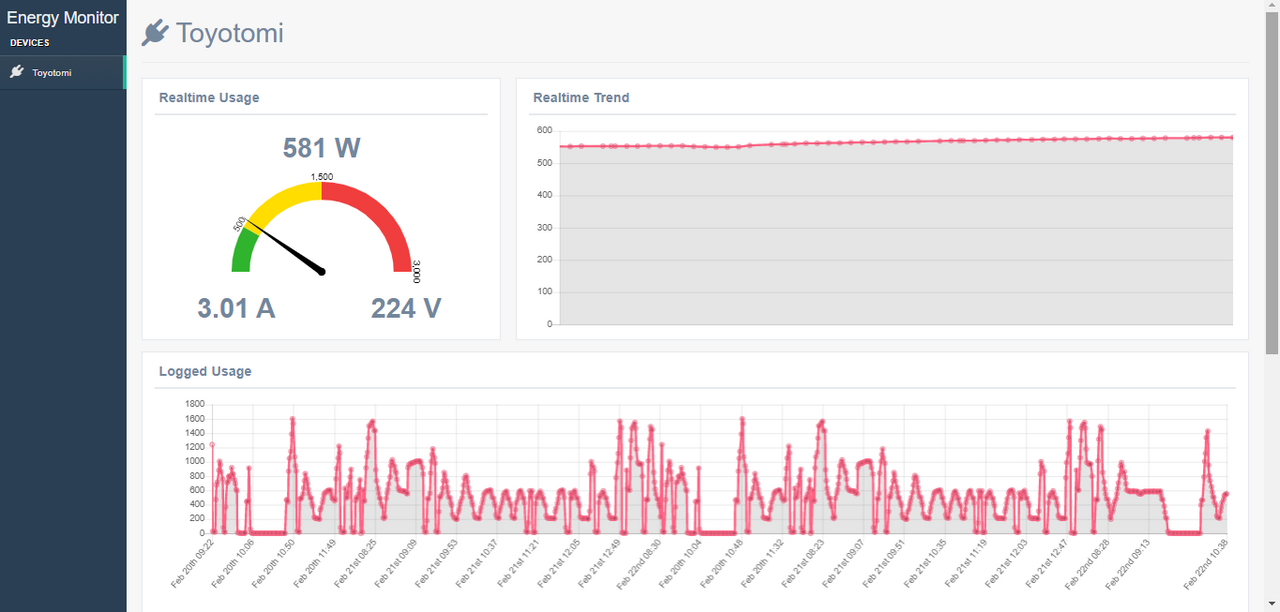Click the large plug icon in page header
This screenshot has width=1280, height=612.
point(154,34)
